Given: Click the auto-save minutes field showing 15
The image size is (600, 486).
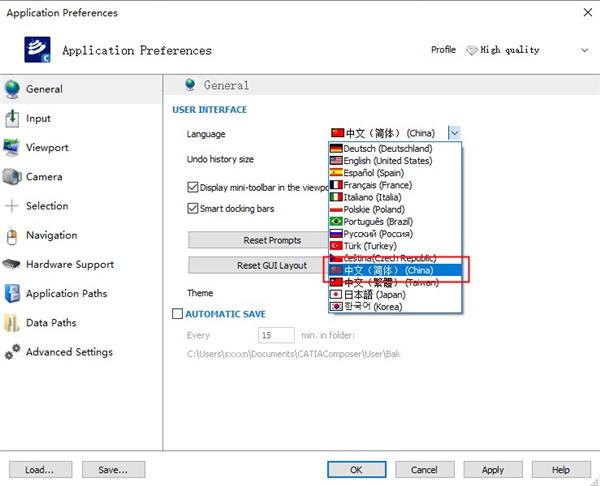Looking at the screenshot, I should pos(276,335).
